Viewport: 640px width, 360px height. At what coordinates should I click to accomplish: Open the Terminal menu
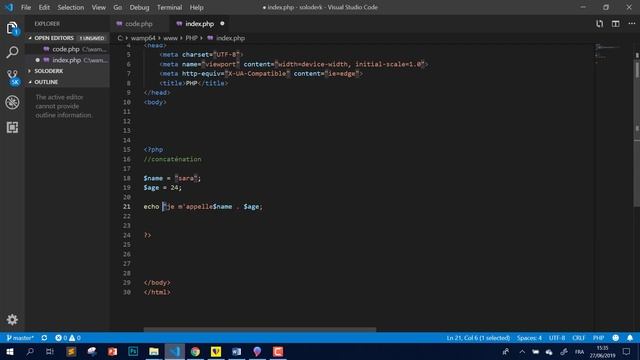[x=169, y=7]
